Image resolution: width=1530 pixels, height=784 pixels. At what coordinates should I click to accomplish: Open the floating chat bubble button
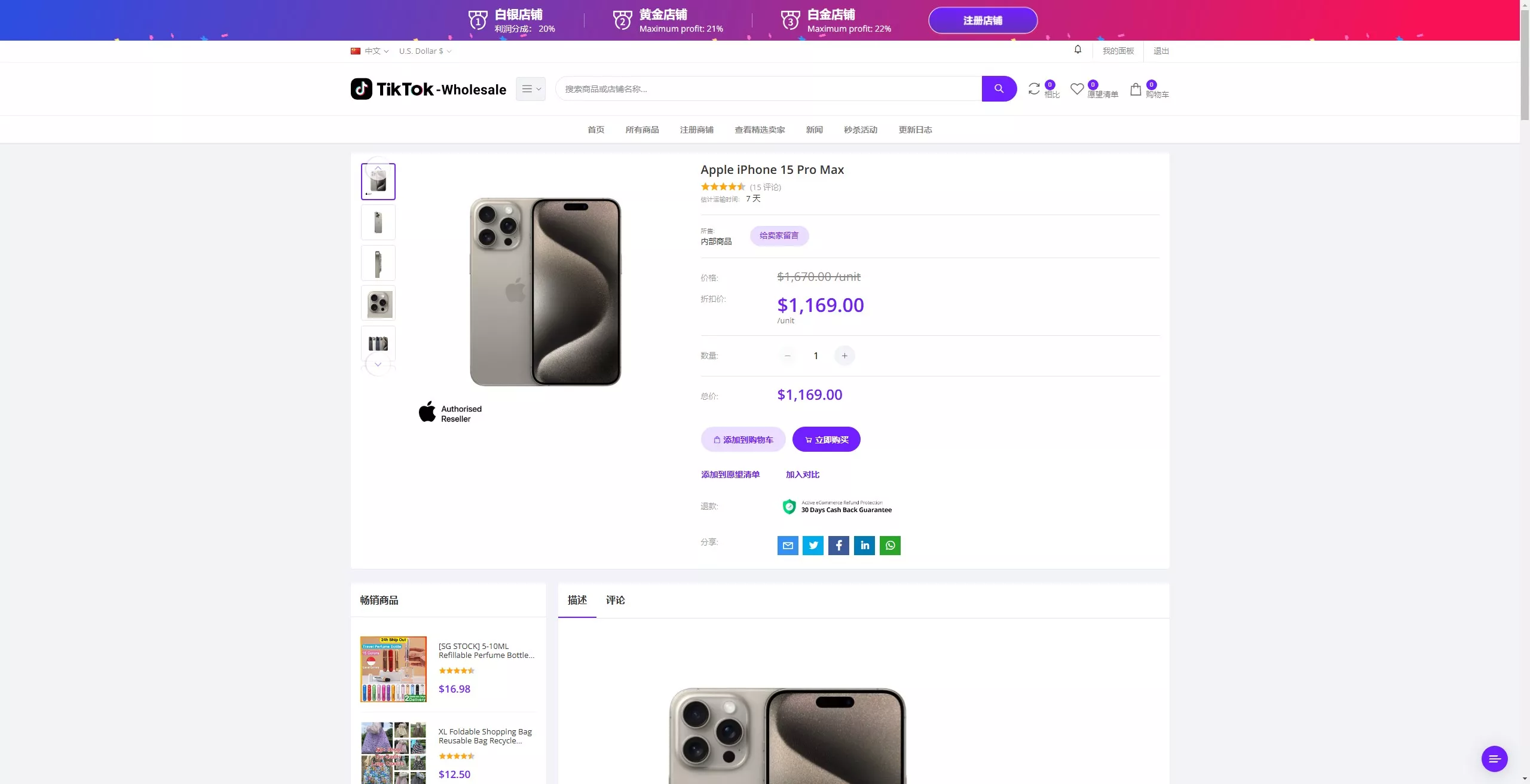[1494, 759]
